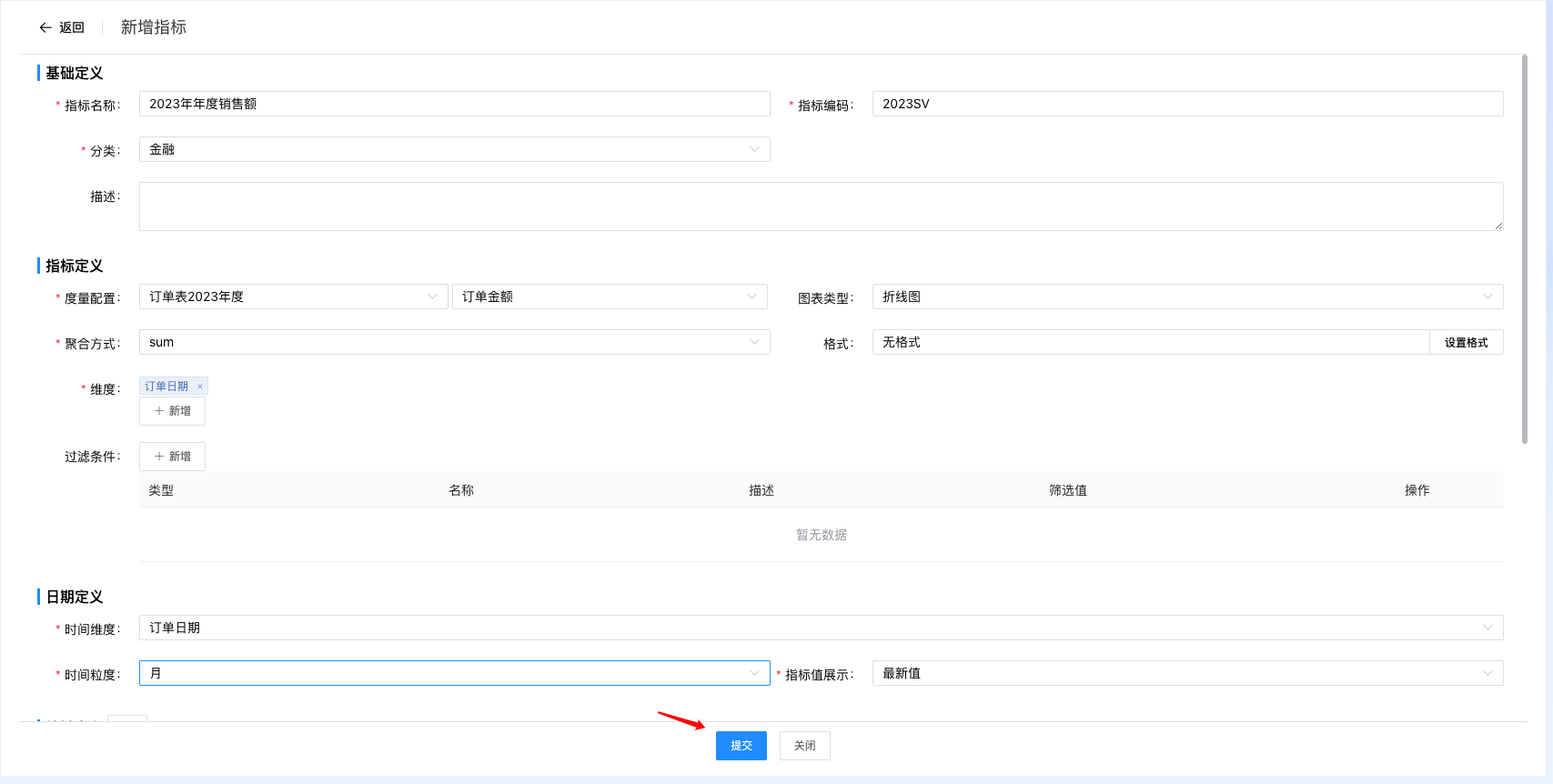Image resolution: width=1553 pixels, height=784 pixels.
Task: Click the 设置格式 button
Action: click(1466, 343)
